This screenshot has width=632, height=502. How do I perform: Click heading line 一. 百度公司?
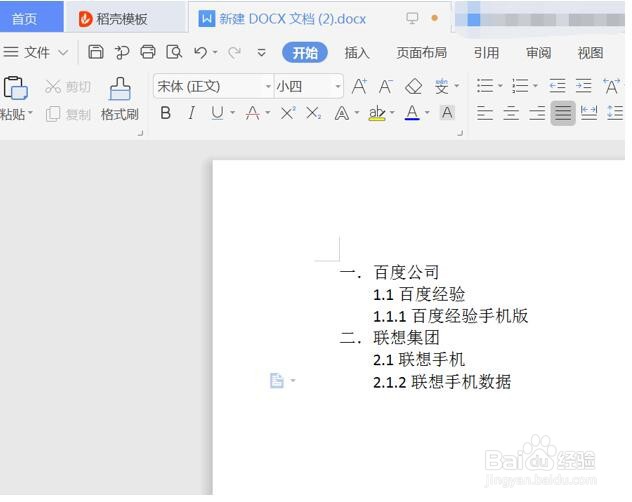(389, 273)
